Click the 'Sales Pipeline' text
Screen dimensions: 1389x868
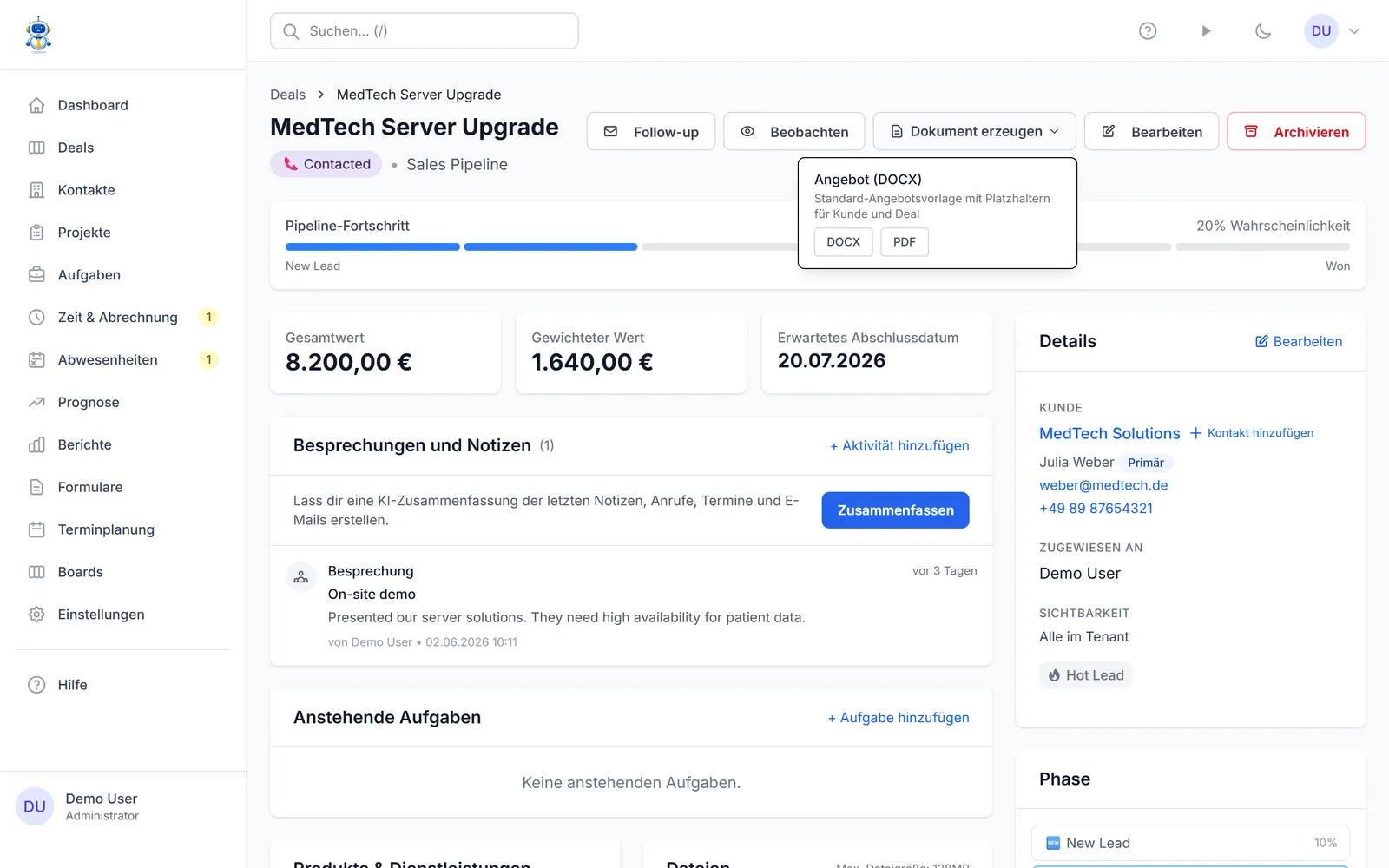457,165
